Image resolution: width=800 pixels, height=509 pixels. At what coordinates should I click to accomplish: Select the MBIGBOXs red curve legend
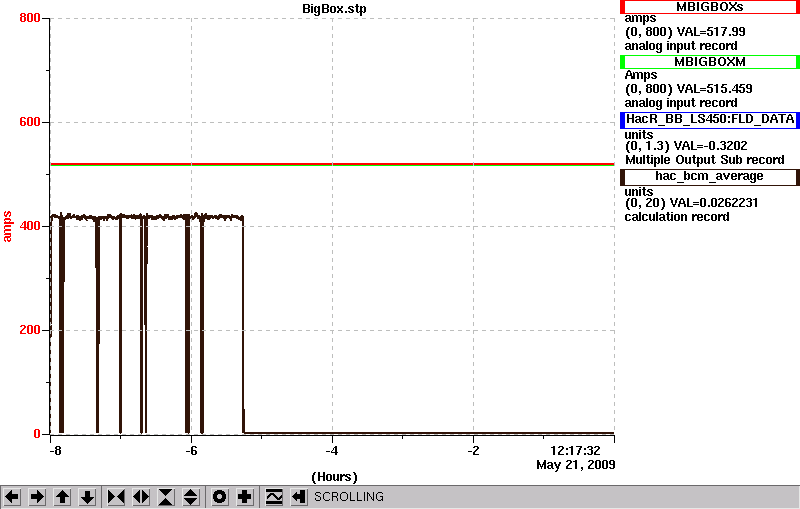[x=709, y=7]
